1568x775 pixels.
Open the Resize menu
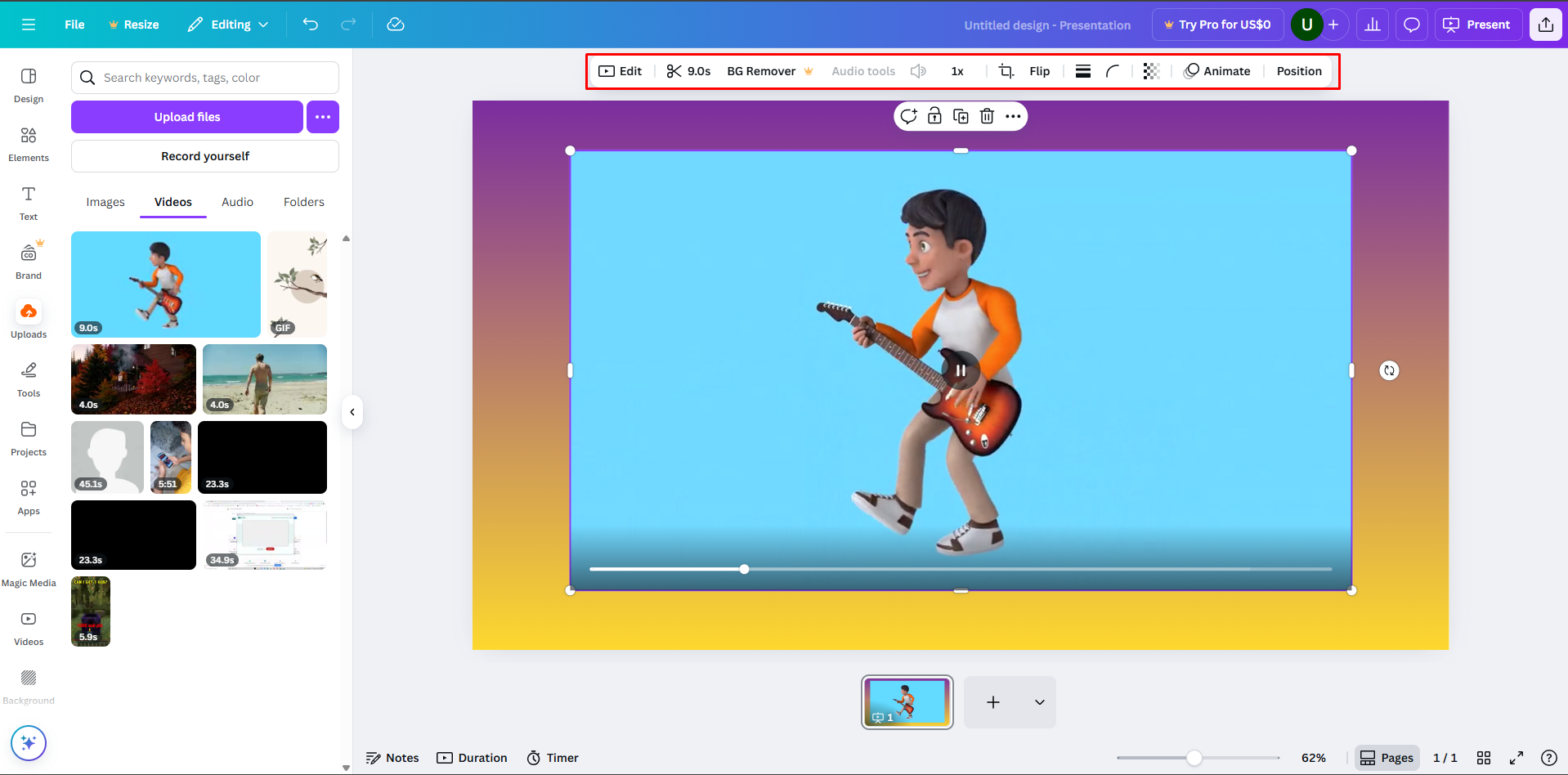(134, 25)
